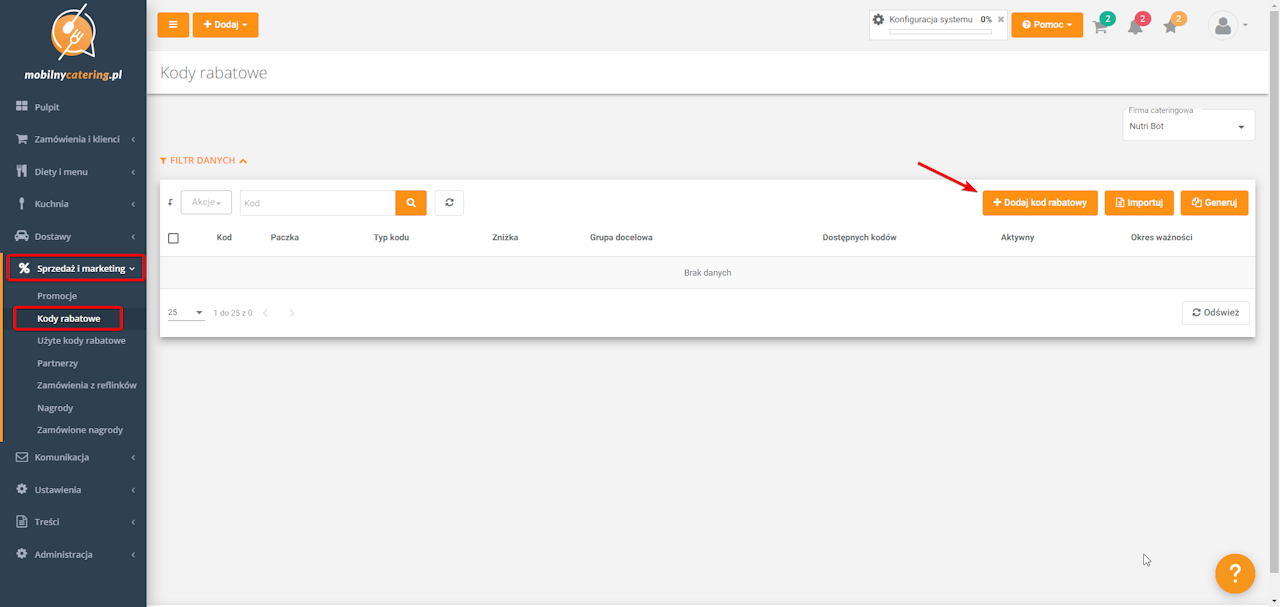Image resolution: width=1280 pixels, height=607 pixels.
Task: Click Dodaj kod rabatowy button
Action: (x=1040, y=202)
